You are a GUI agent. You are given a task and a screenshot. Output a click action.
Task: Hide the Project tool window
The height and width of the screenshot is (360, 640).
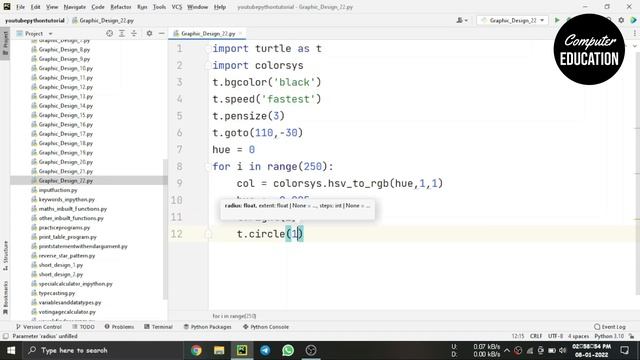[x=162, y=33]
